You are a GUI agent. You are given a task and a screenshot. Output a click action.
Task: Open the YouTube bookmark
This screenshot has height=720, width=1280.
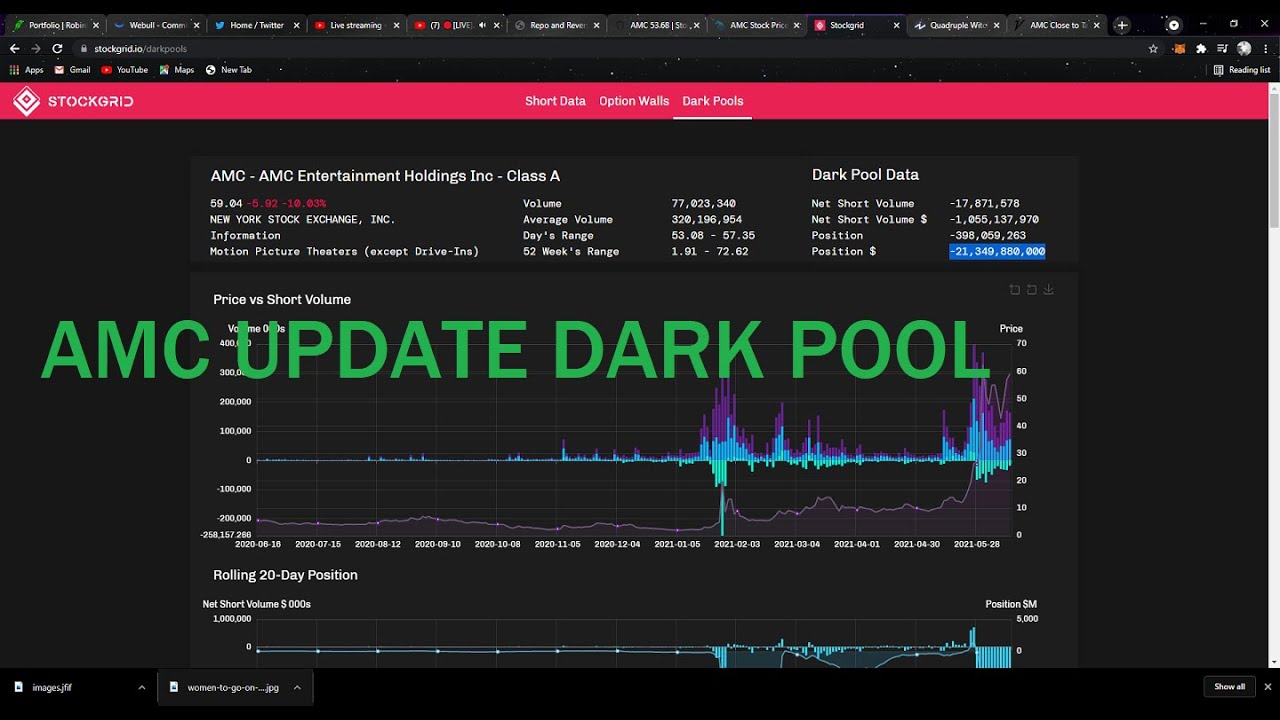(x=124, y=70)
